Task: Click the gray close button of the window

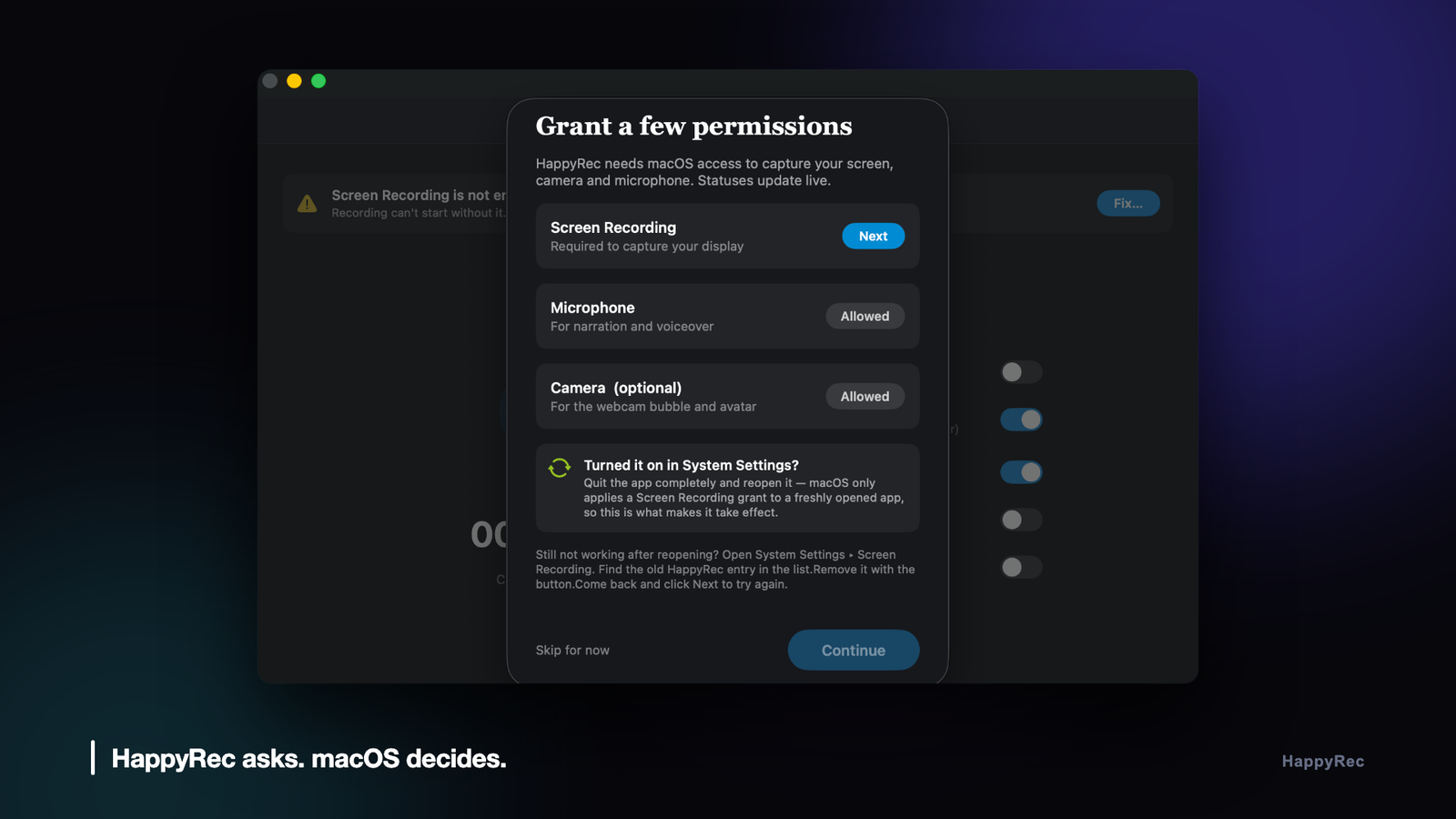Action: pos(270,81)
